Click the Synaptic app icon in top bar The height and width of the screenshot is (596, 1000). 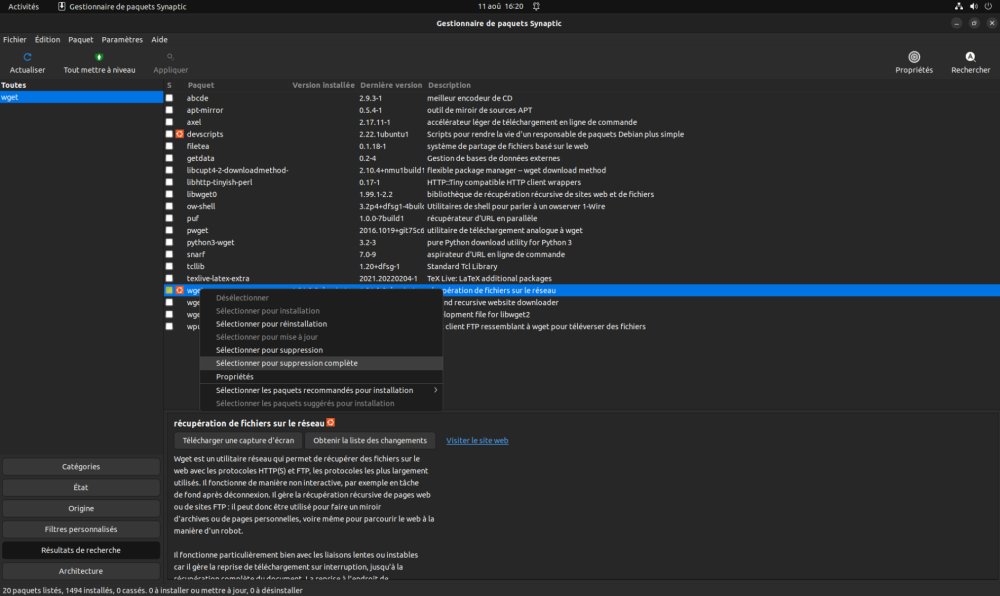(62, 6)
